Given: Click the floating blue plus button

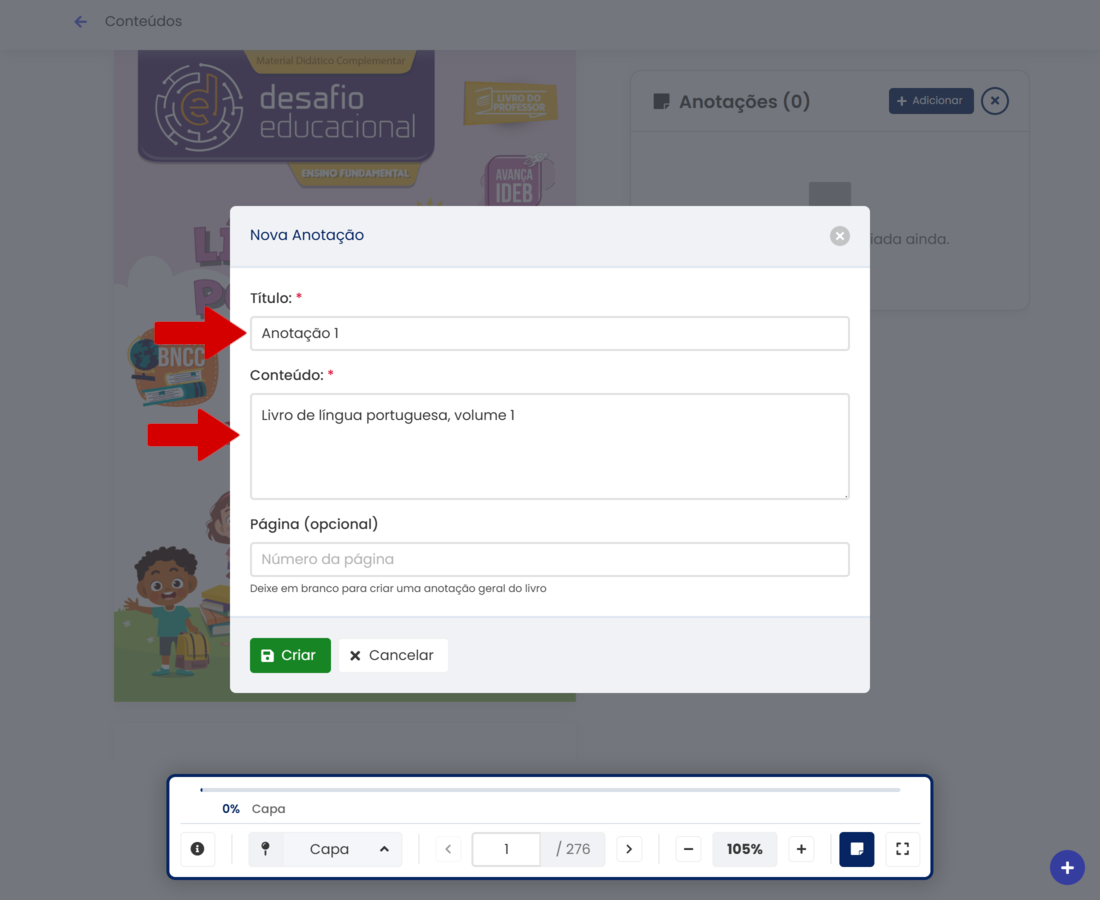Looking at the screenshot, I should click(1067, 867).
